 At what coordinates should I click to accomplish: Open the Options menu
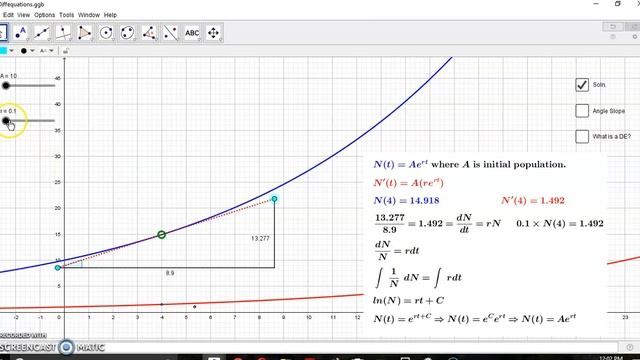[x=44, y=15]
